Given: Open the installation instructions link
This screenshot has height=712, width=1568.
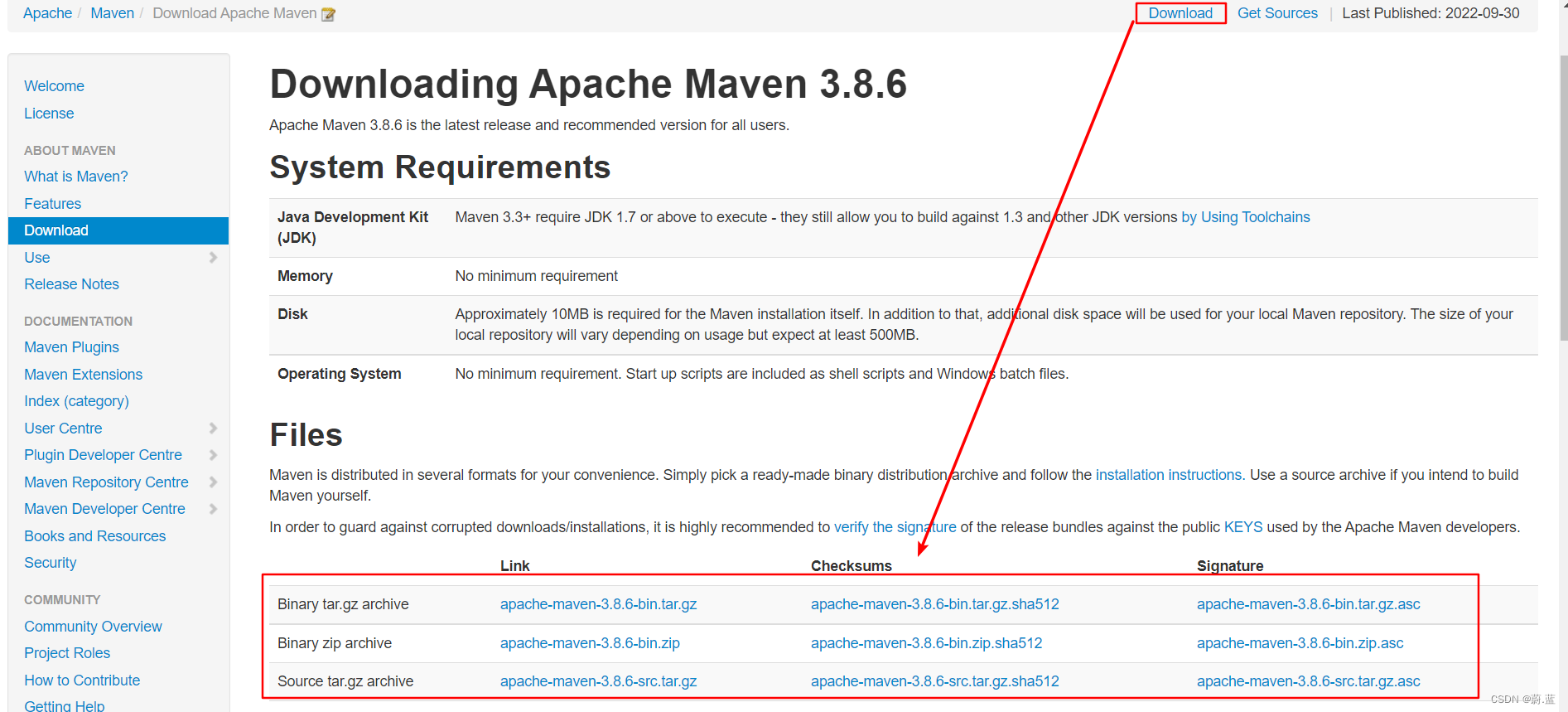Looking at the screenshot, I should click(1168, 475).
